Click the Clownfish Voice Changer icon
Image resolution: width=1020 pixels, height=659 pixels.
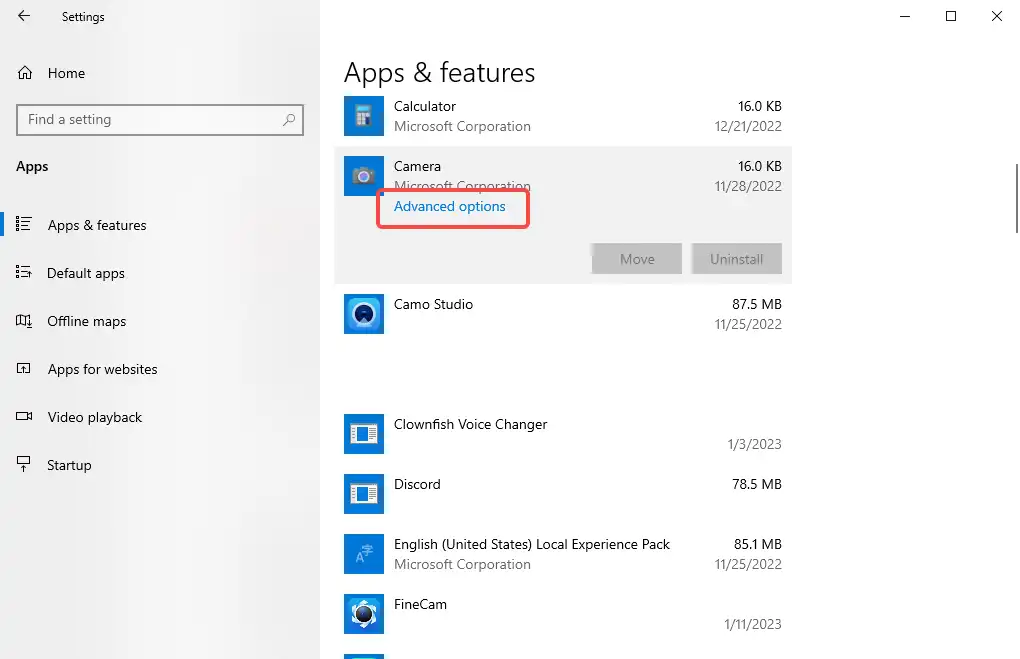364,434
